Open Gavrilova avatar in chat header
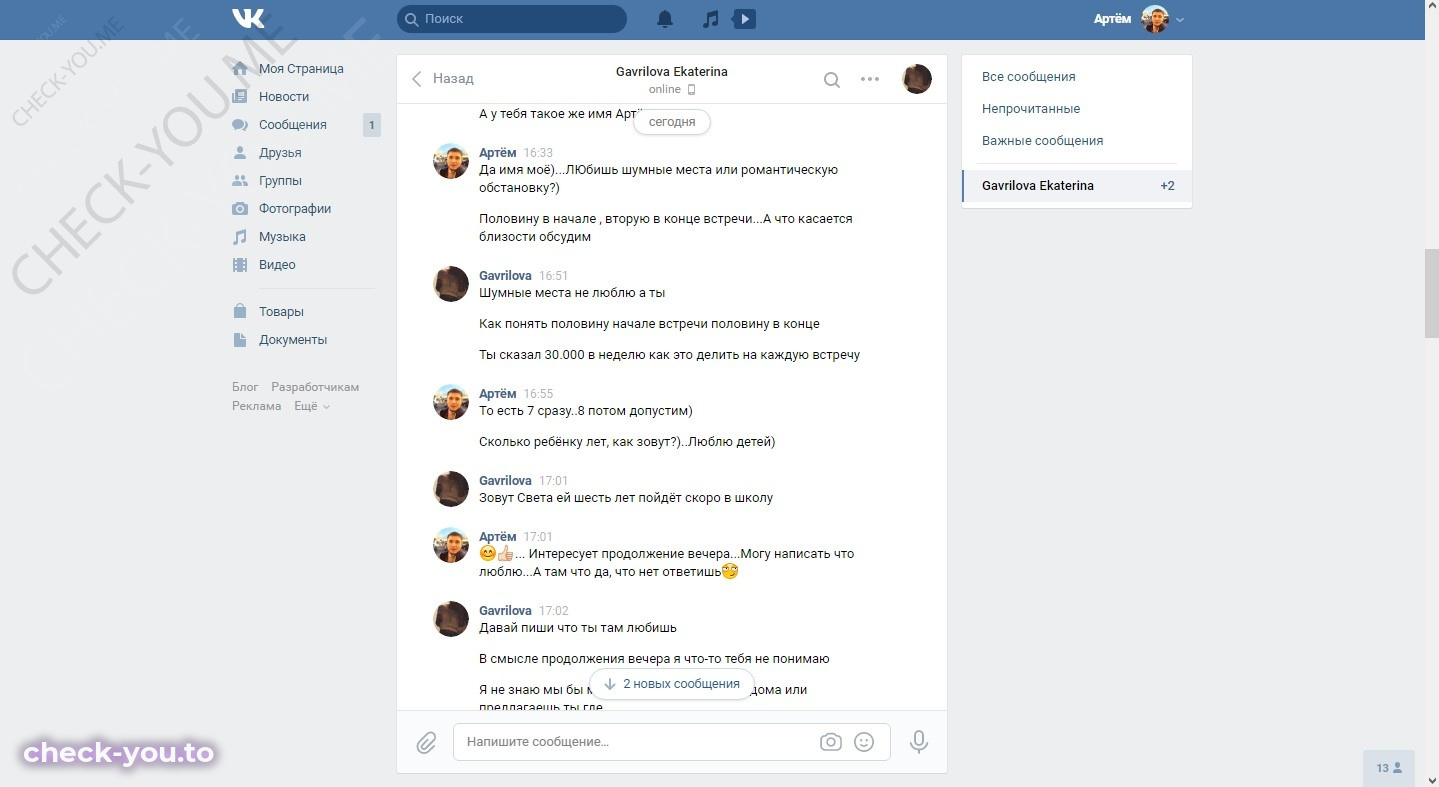Viewport: 1439px width, 787px height. (x=917, y=79)
